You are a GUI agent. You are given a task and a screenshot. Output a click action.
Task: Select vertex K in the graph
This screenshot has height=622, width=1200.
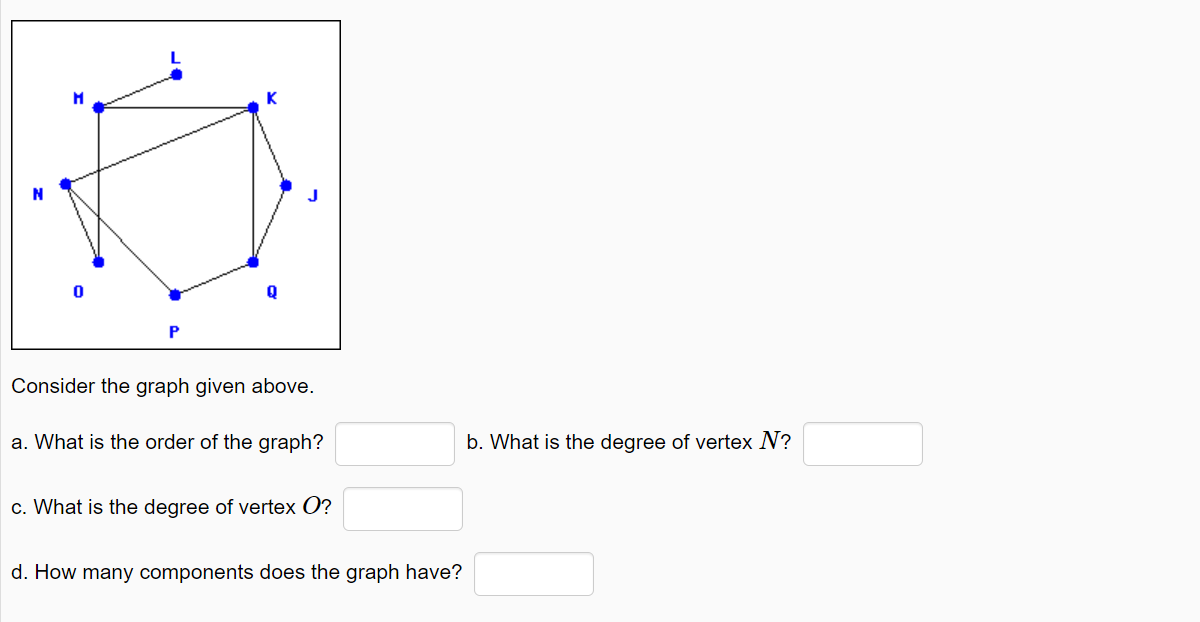point(253,105)
